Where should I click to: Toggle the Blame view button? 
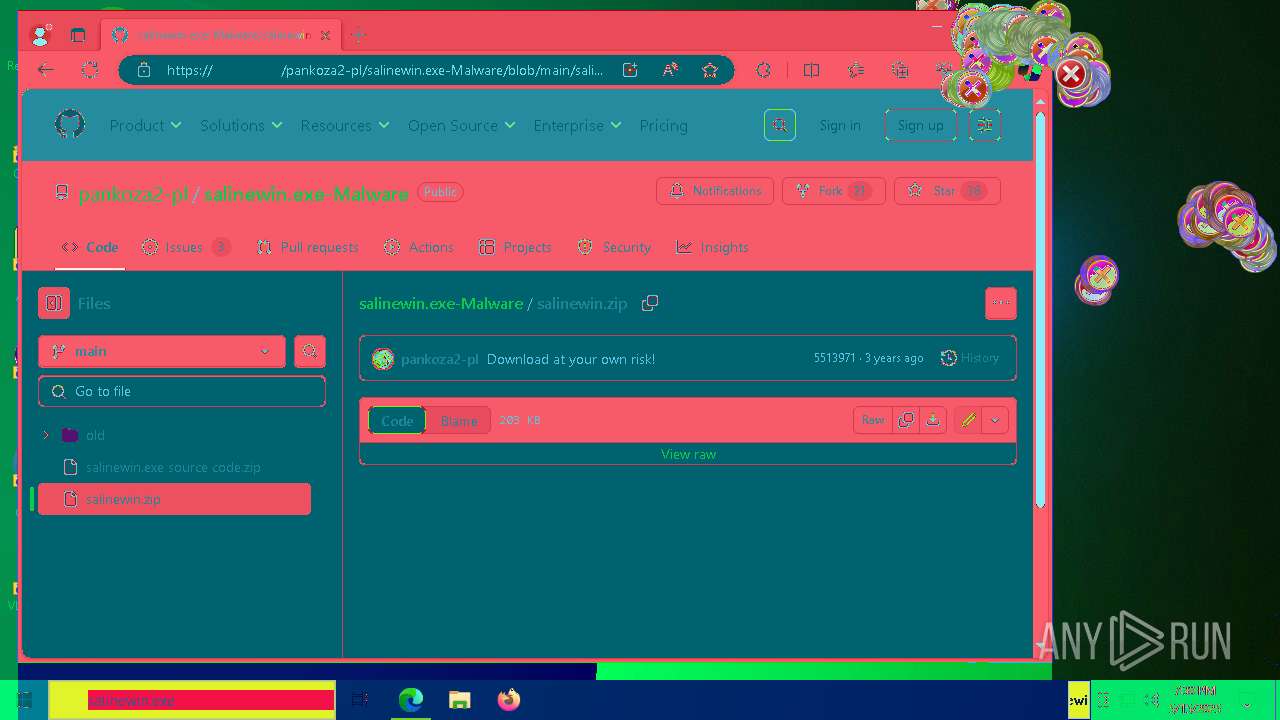(459, 421)
